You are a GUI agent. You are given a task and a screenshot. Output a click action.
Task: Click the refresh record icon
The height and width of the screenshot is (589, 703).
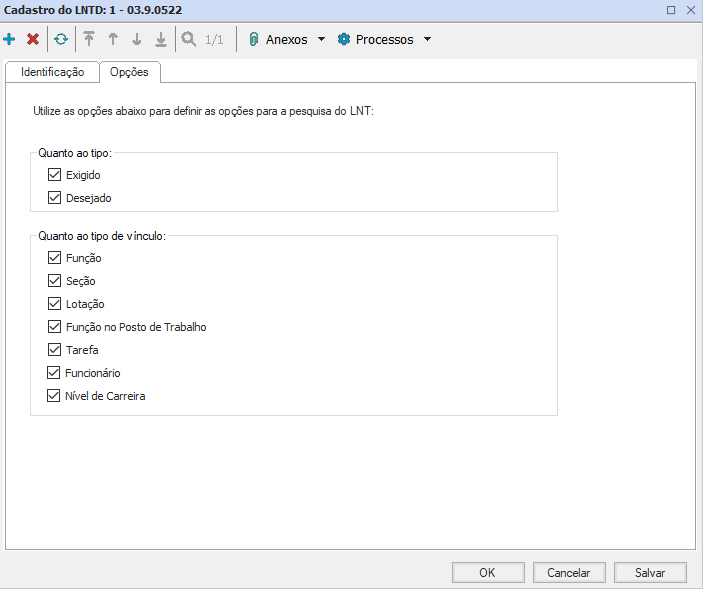coord(61,40)
